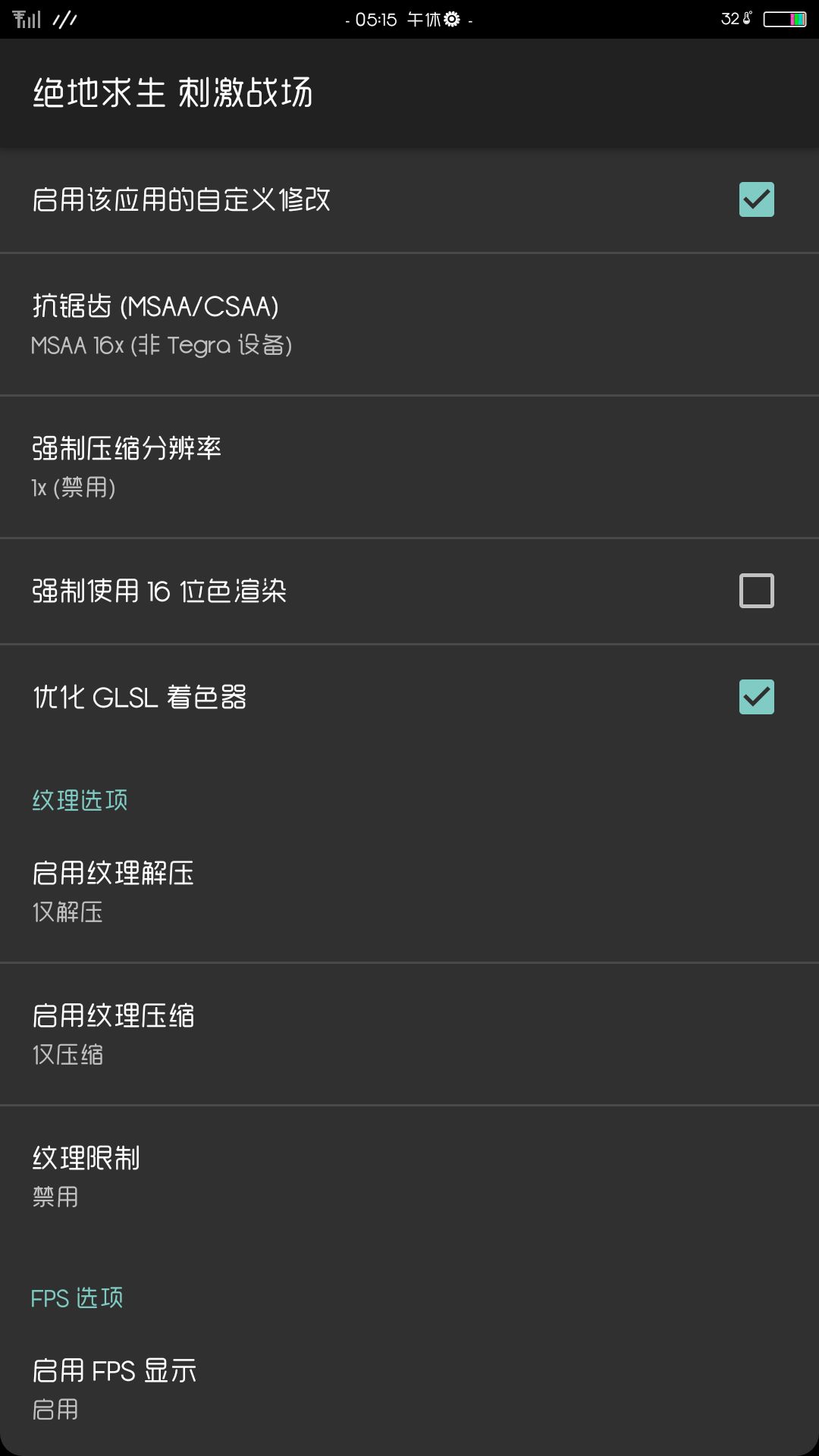Change the 启用纹理压缩 setting
Viewport: 819px width, 1456px height.
coord(409,1034)
